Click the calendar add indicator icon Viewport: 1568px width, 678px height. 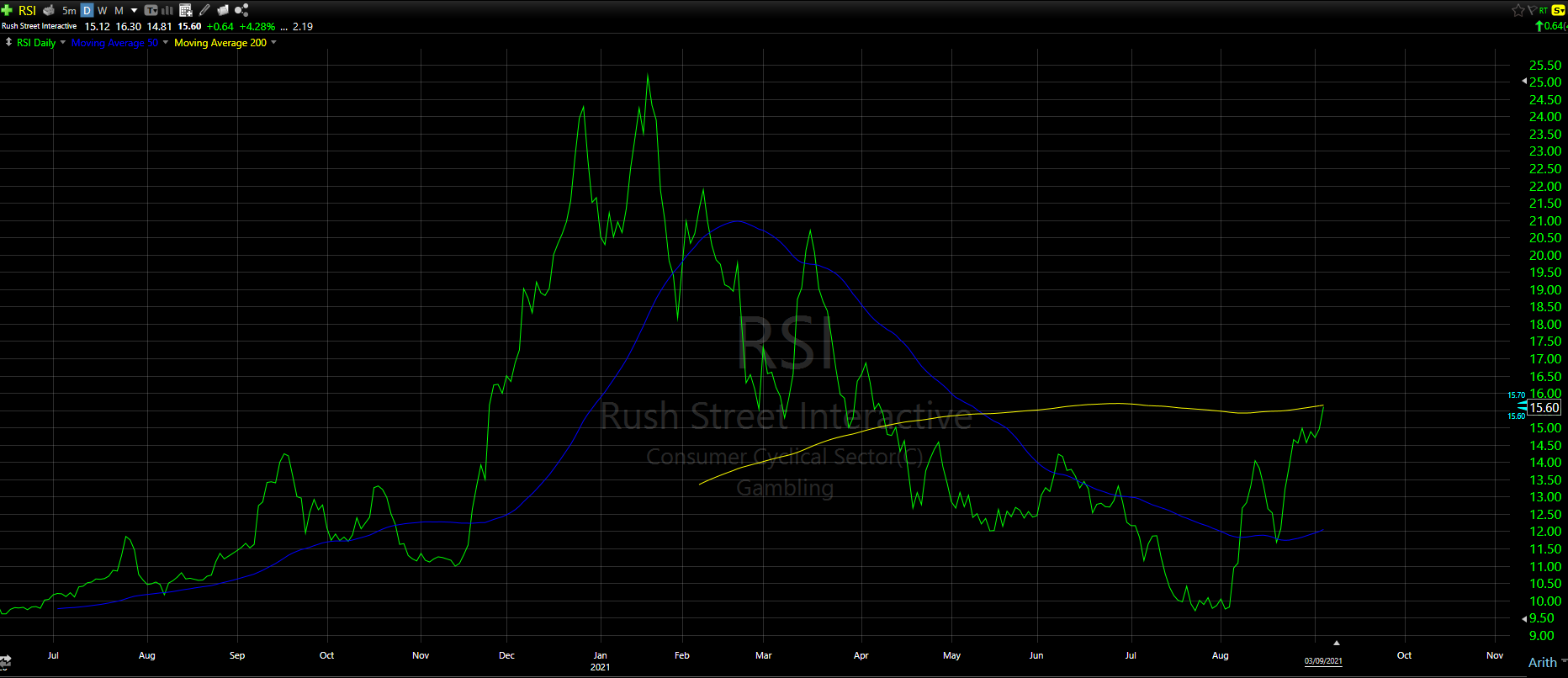click(x=186, y=10)
